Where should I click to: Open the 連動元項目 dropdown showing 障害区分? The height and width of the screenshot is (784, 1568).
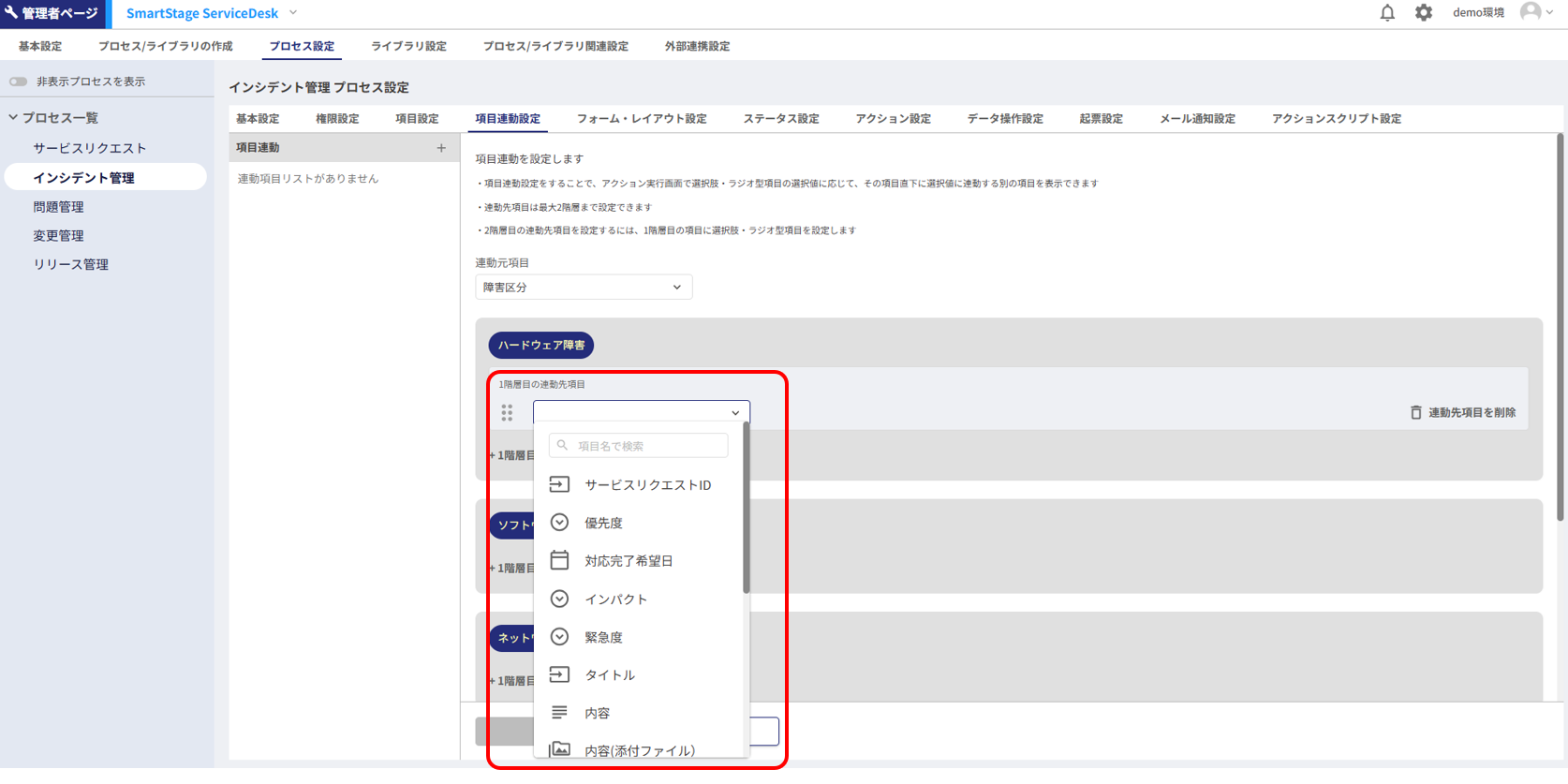(583, 288)
